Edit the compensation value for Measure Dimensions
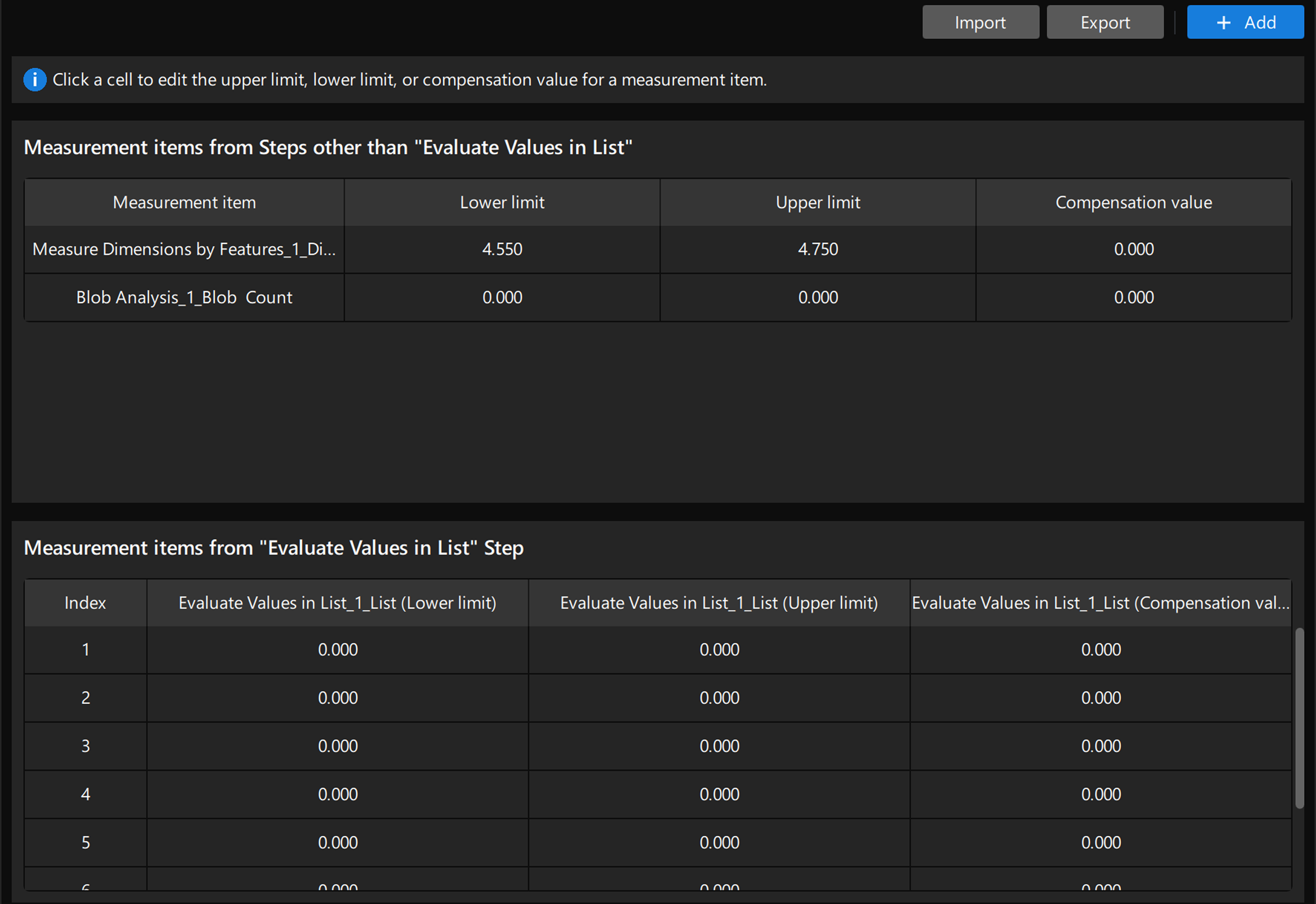Screen dimensions: 1316x904 click(1133, 249)
